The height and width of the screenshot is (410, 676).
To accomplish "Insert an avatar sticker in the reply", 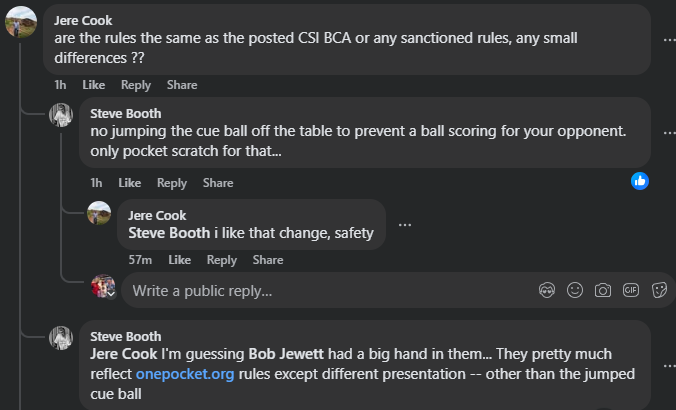I will [x=547, y=290].
